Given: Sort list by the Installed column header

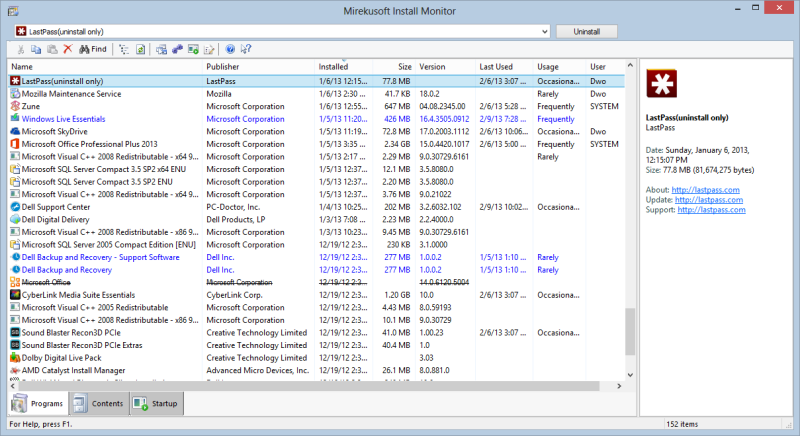Looking at the screenshot, I should (x=344, y=67).
